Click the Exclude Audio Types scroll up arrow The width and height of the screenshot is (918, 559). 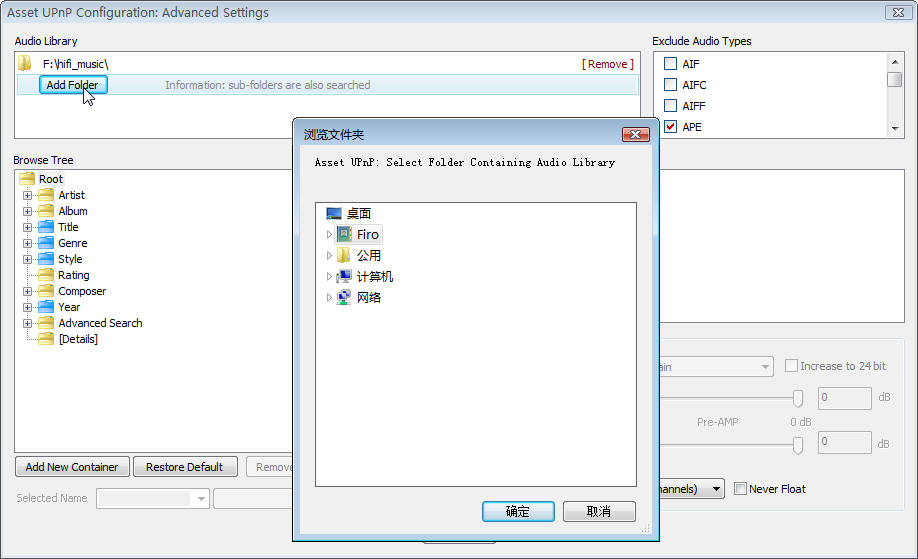click(895, 61)
